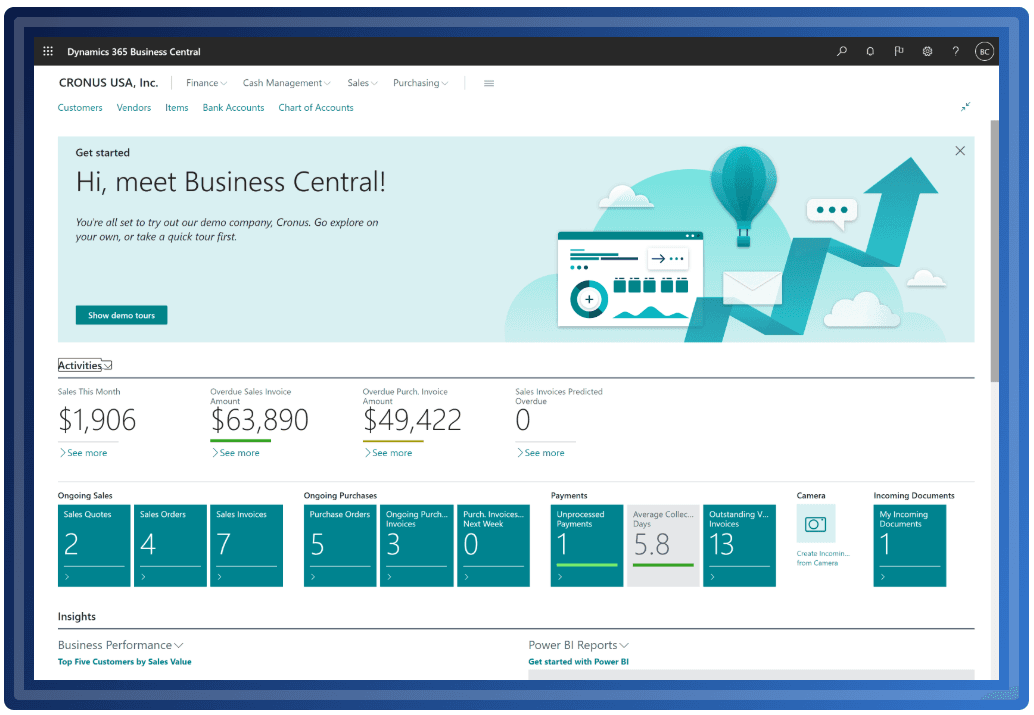Open the Customers link
The height and width of the screenshot is (715, 1034).
[x=80, y=108]
